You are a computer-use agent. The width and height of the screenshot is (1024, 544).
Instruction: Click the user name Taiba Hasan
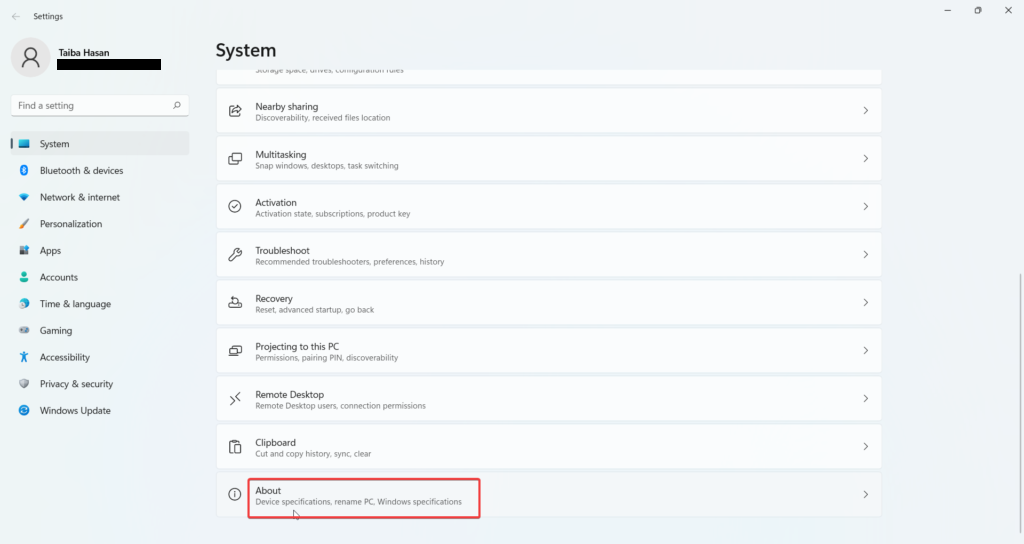(84, 52)
